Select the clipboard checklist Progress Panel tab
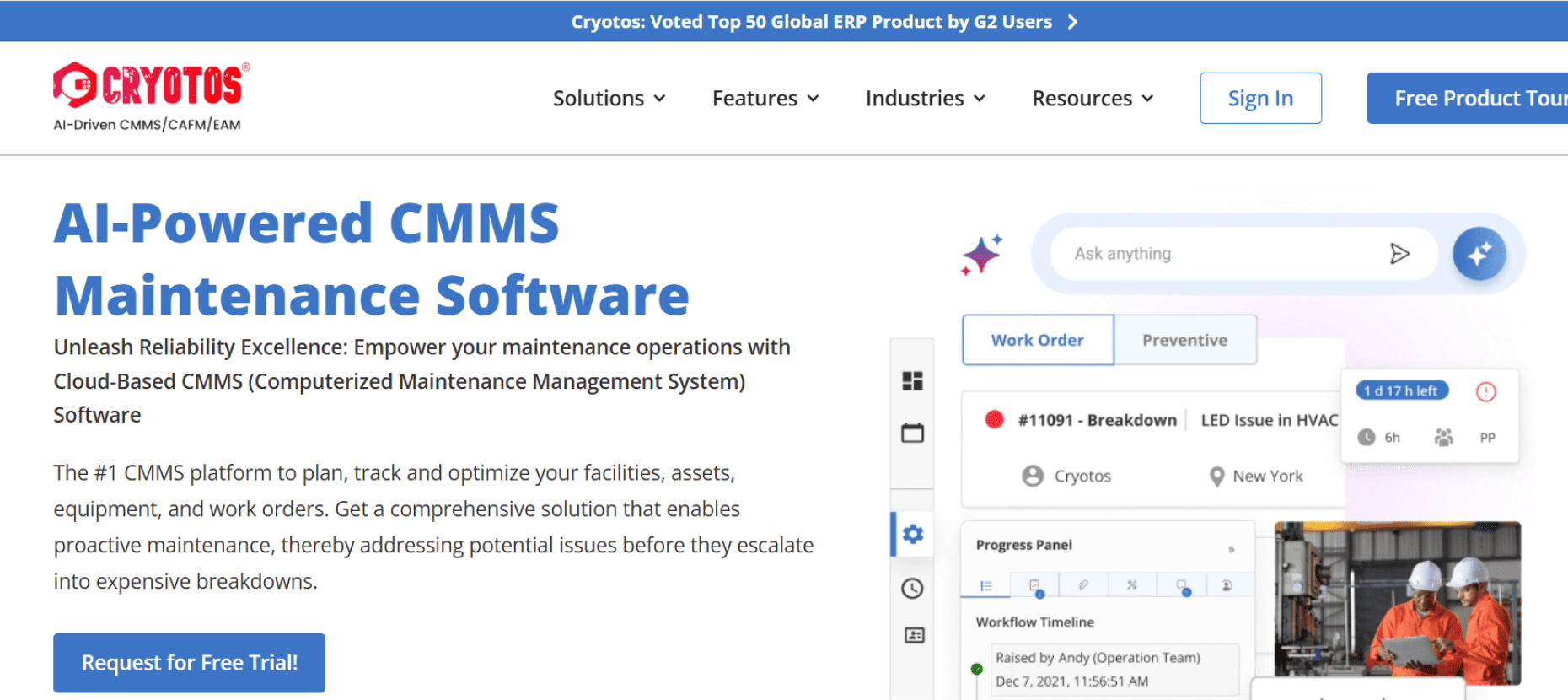This screenshot has height=700, width=1568. pos(1035,585)
